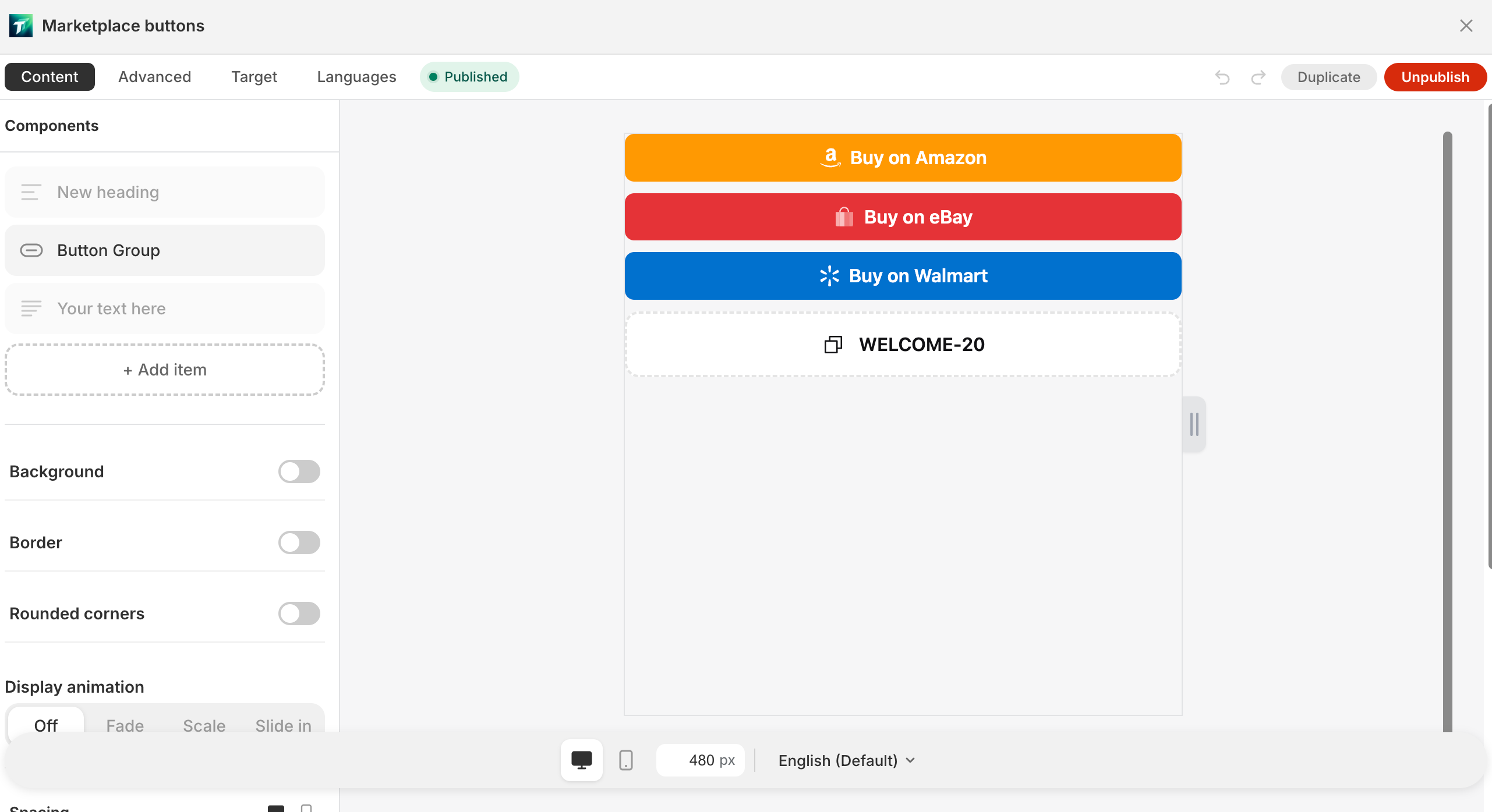Open the Target tab
This screenshot has width=1492, height=812.
click(x=254, y=77)
